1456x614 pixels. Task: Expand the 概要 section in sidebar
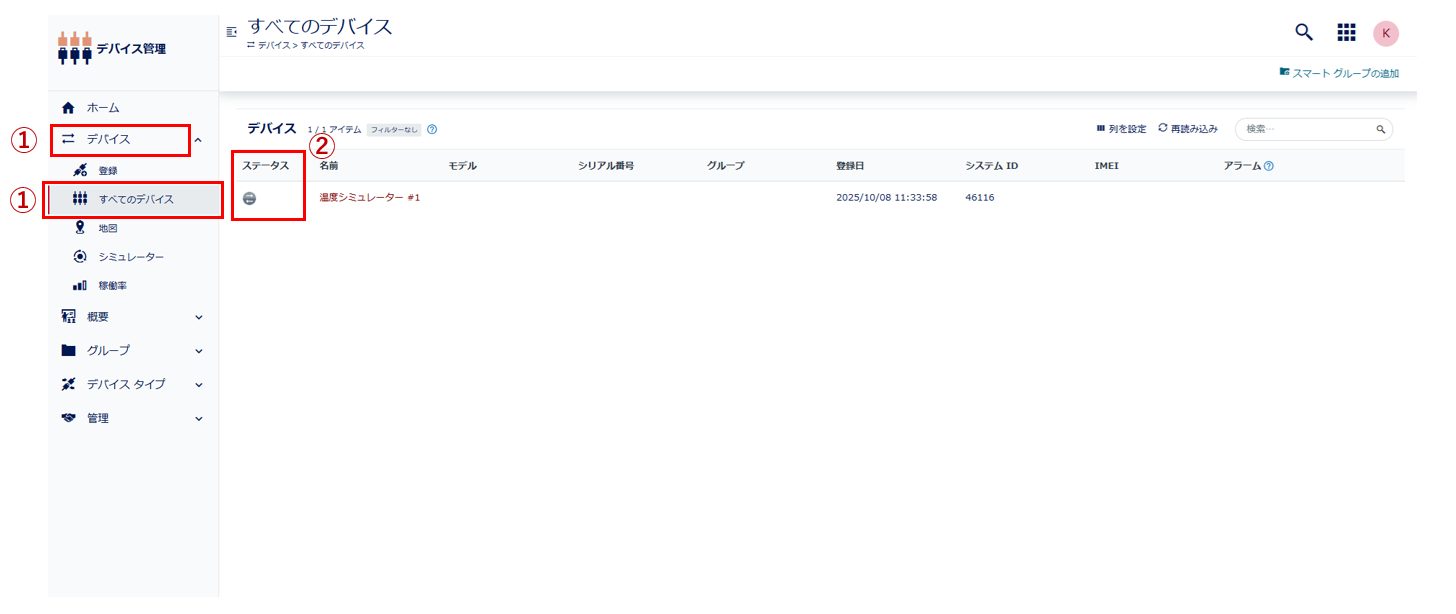96,316
